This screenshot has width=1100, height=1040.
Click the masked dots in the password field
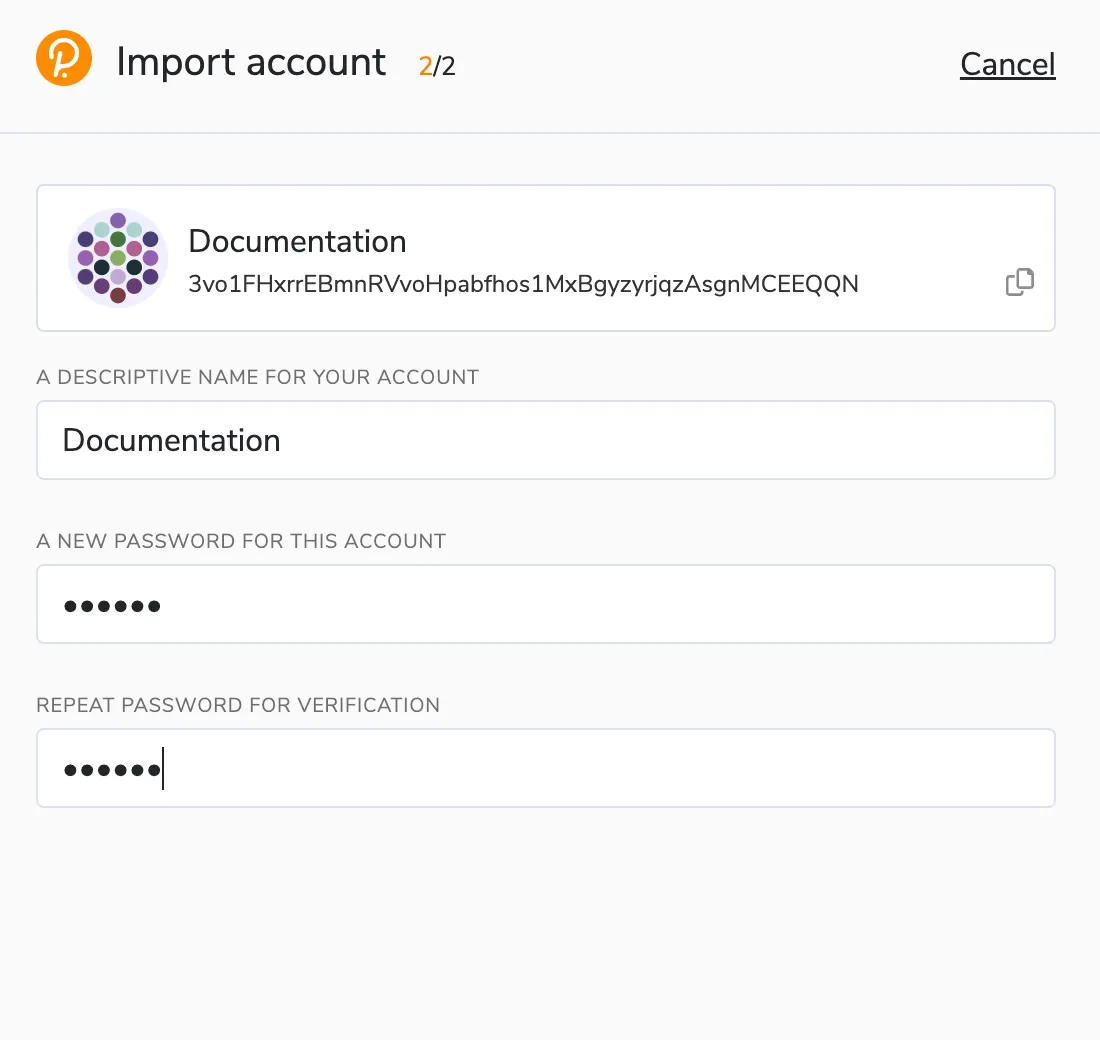[x=111, y=604]
